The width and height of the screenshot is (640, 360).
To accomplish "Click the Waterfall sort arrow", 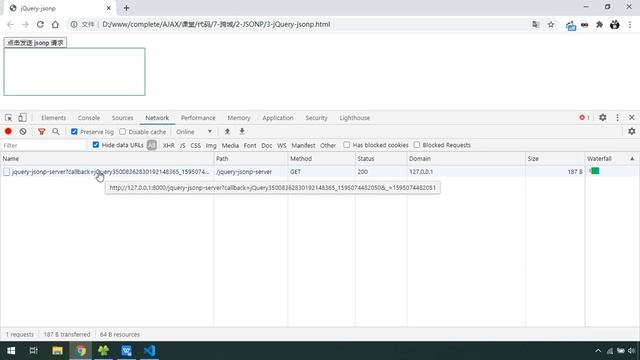I will click(x=632, y=158).
